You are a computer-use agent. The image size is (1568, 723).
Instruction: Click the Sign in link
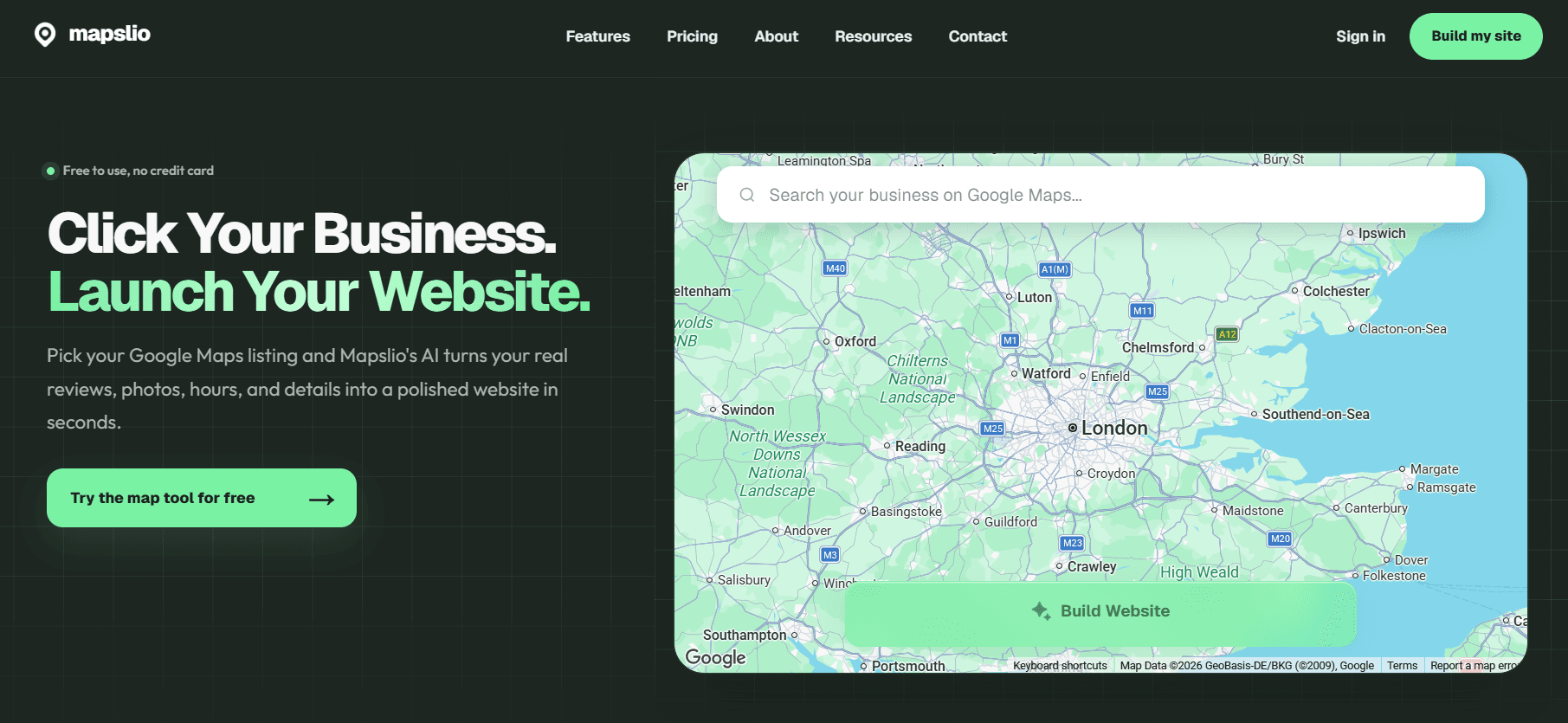pyautogui.click(x=1360, y=36)
